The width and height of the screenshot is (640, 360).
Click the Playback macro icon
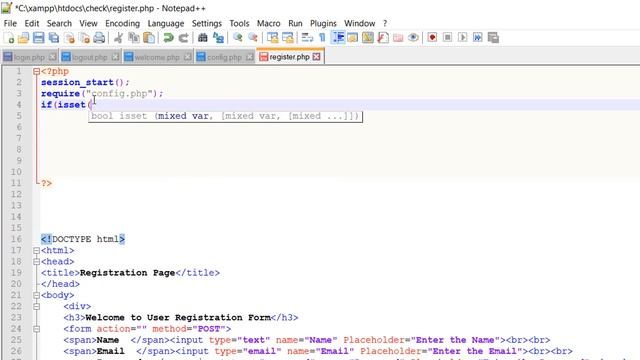462,38
